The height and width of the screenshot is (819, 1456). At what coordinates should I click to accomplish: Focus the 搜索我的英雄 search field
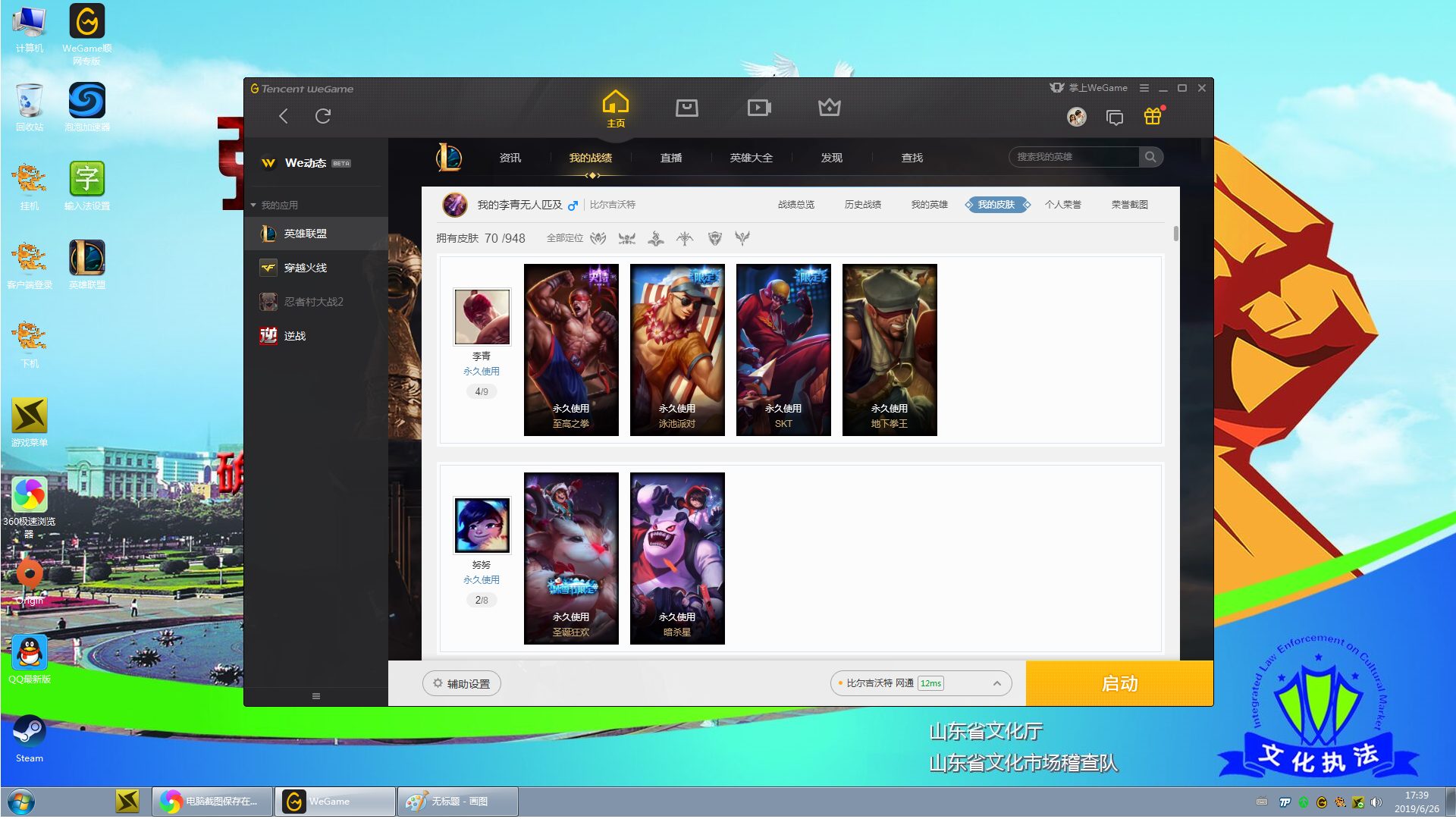(1074, 157)
